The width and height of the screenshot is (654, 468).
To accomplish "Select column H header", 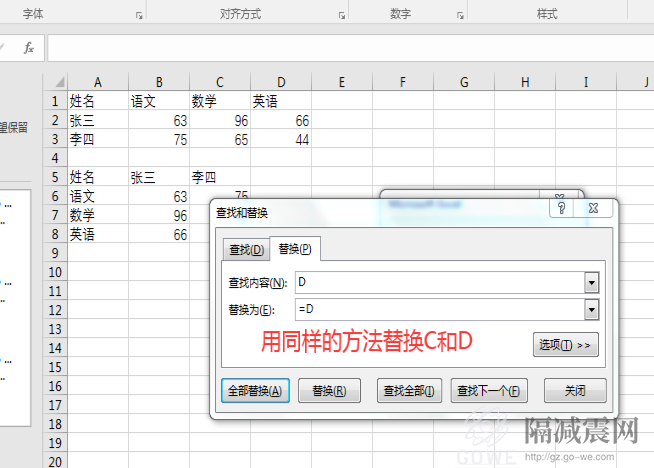I will [525, 82].
